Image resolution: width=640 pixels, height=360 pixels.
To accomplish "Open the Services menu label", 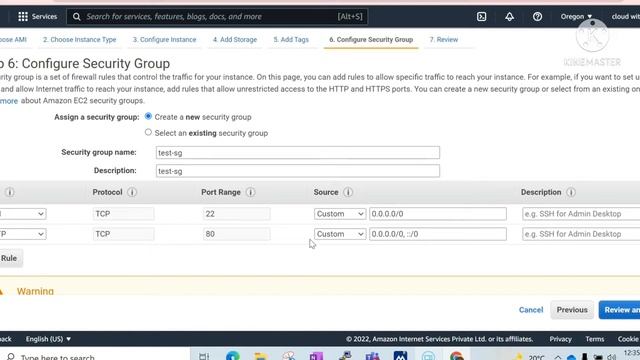I will point(44,17).
